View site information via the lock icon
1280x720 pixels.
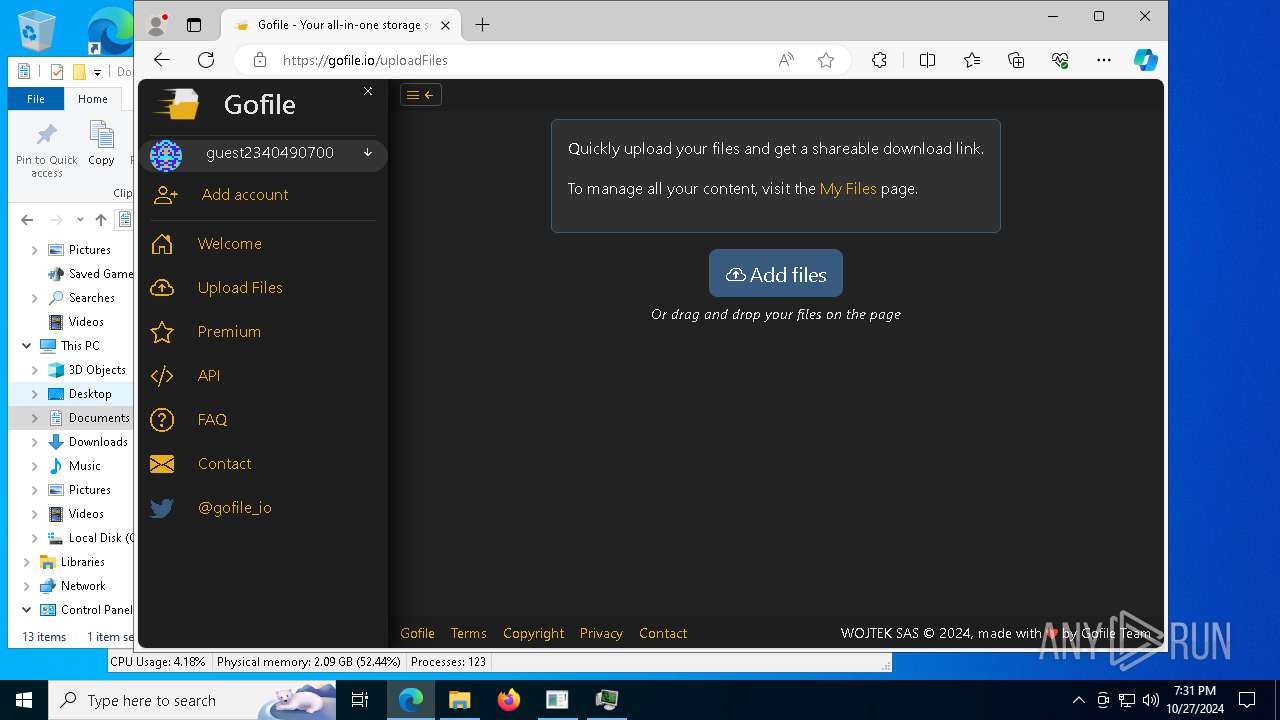tap(260, 60)
